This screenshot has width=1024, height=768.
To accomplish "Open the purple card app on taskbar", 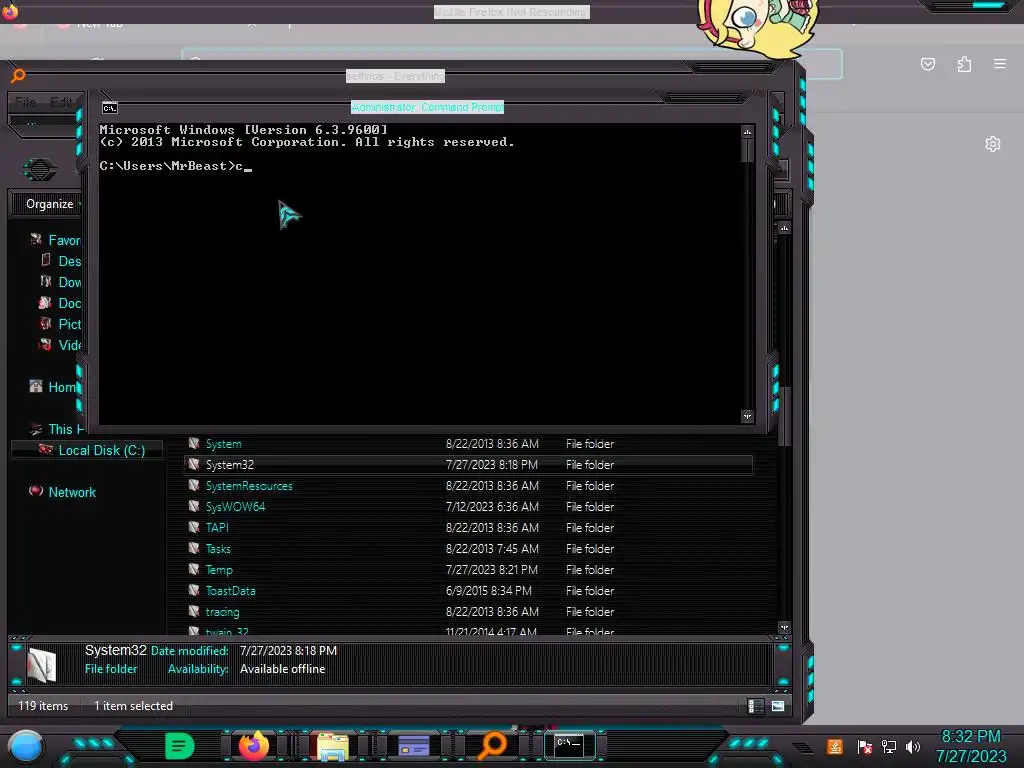I will [x=413, y=746].
